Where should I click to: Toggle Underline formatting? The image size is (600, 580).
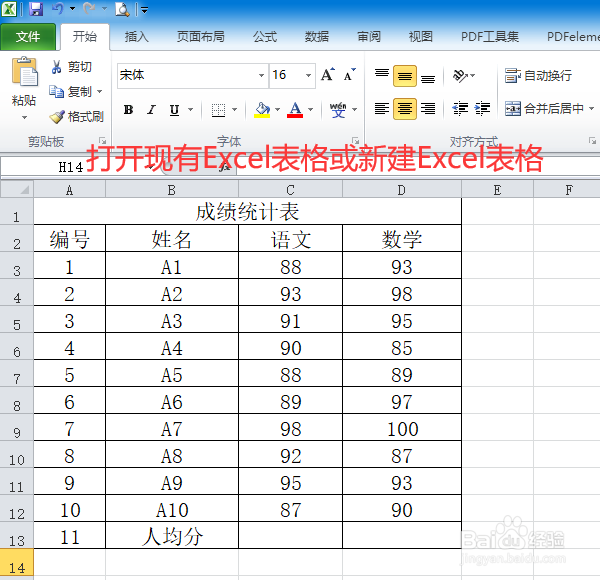tap(174, 110)
